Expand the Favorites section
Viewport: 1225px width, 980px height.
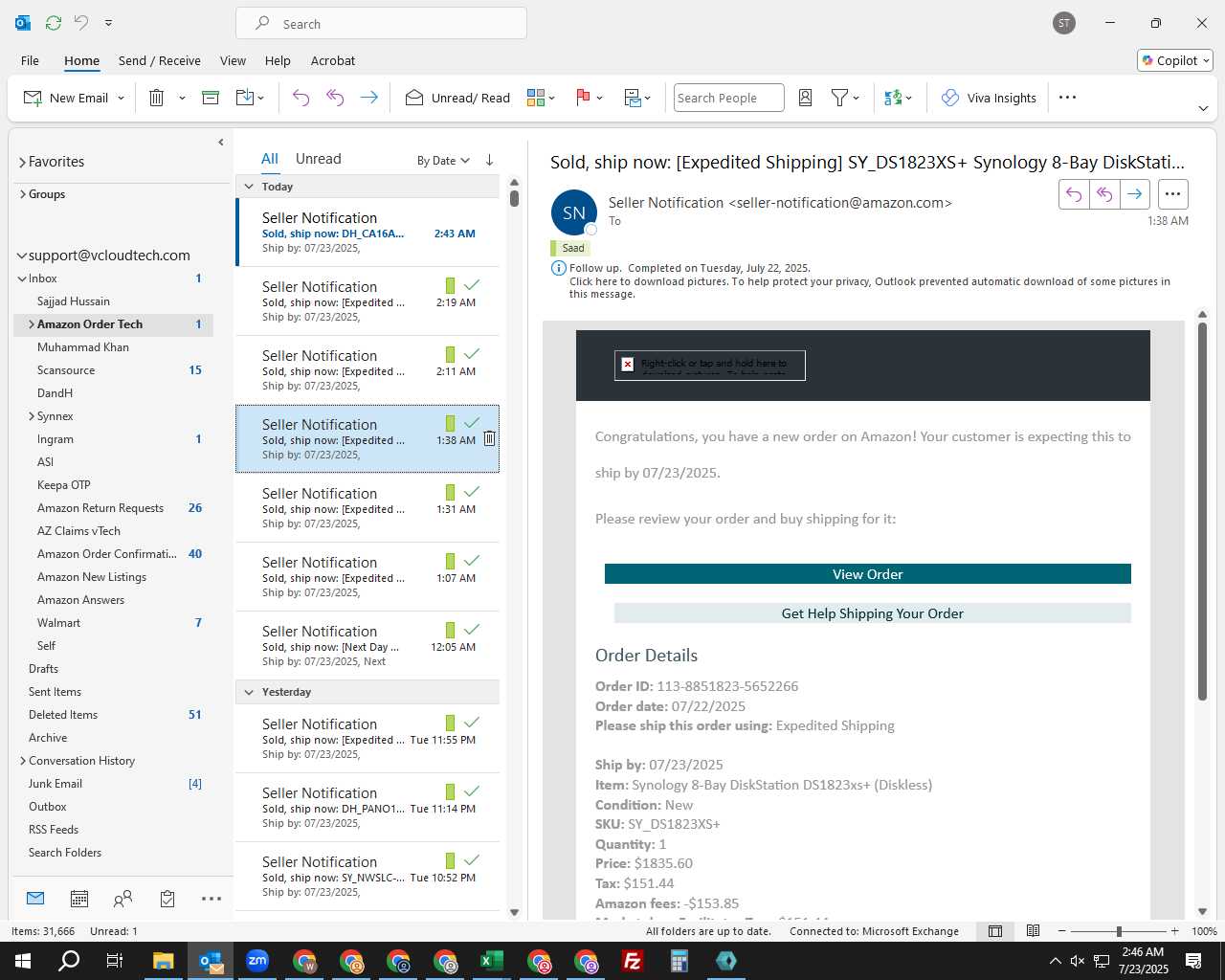point(22,163)
